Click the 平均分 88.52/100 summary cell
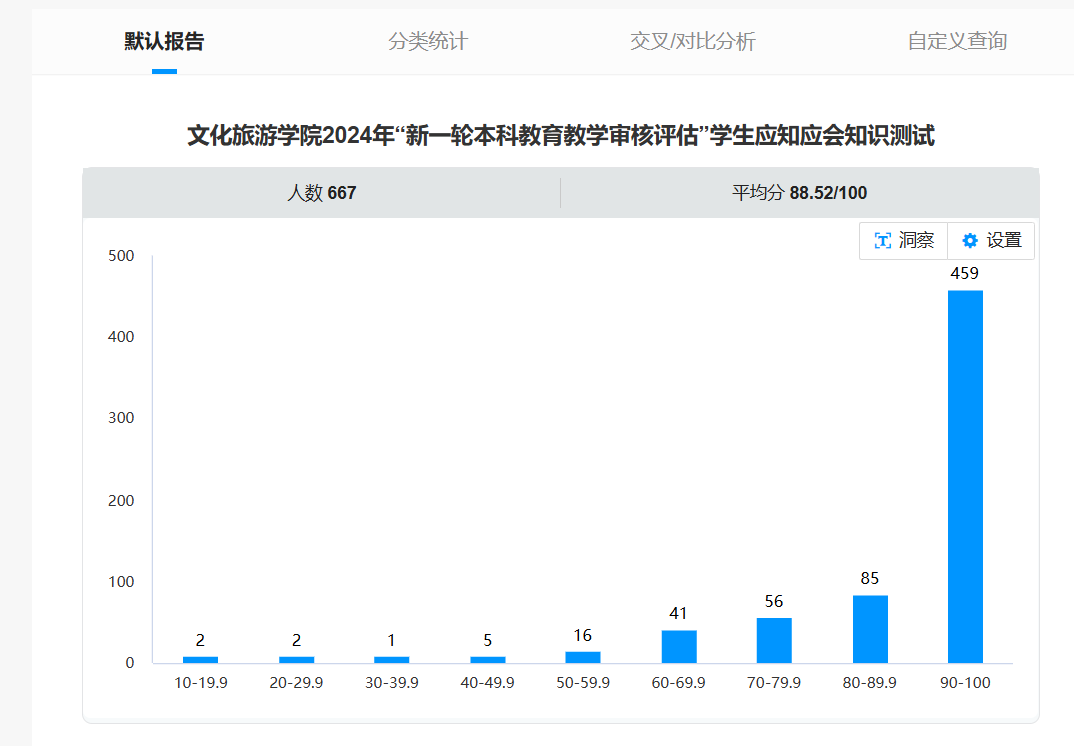The height and width of the screenshot is (746, 1074). 799,193
